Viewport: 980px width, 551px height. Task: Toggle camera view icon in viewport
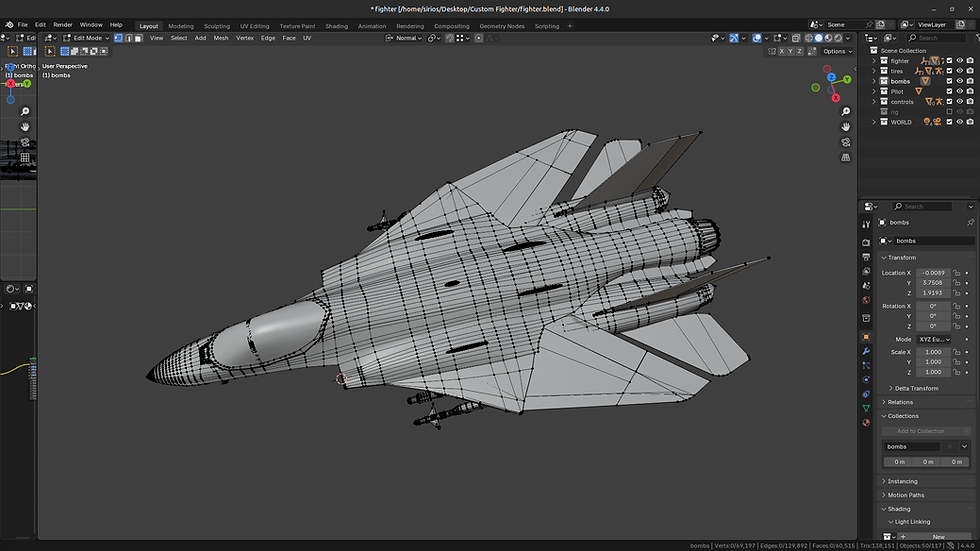click(x=846, y=142)
